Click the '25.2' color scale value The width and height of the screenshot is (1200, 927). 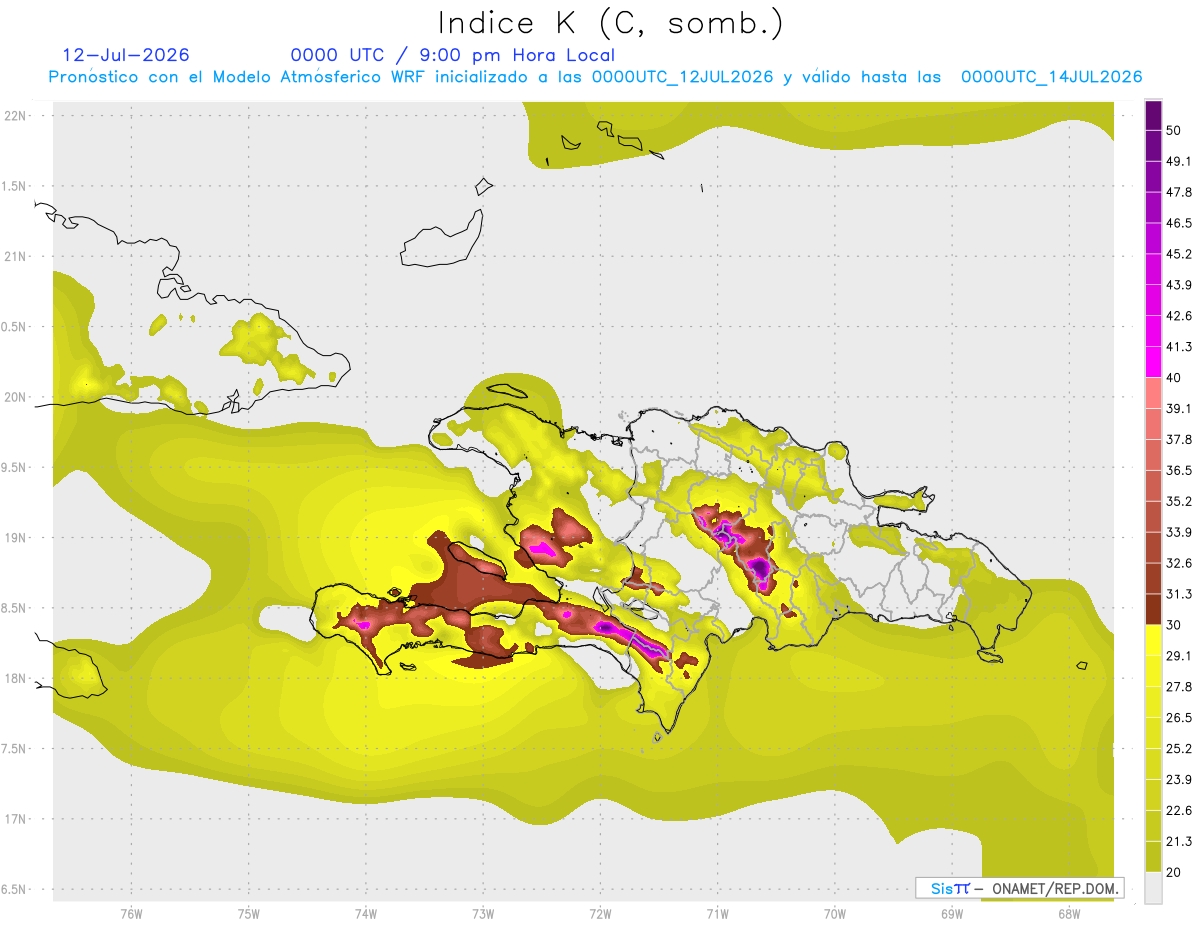point(1179,748)
